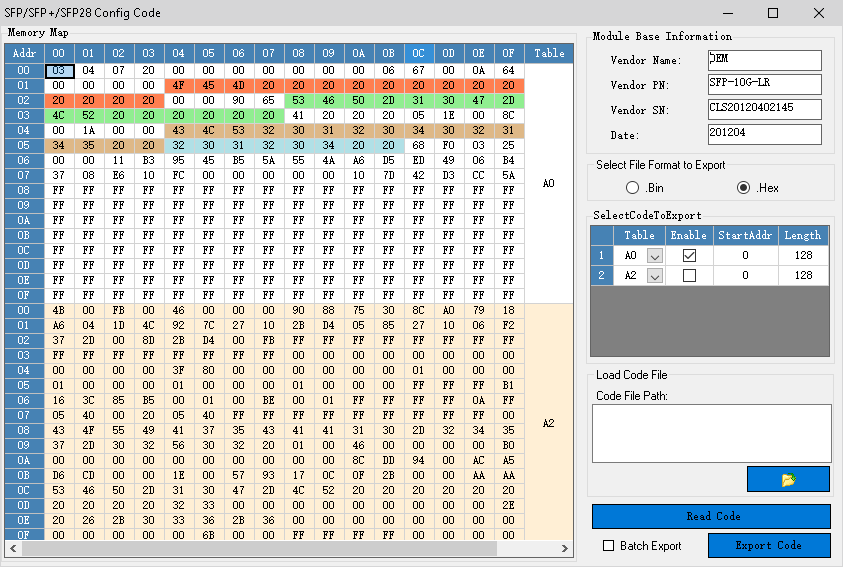Click the Table column header in export grid

tap(639, 235)
